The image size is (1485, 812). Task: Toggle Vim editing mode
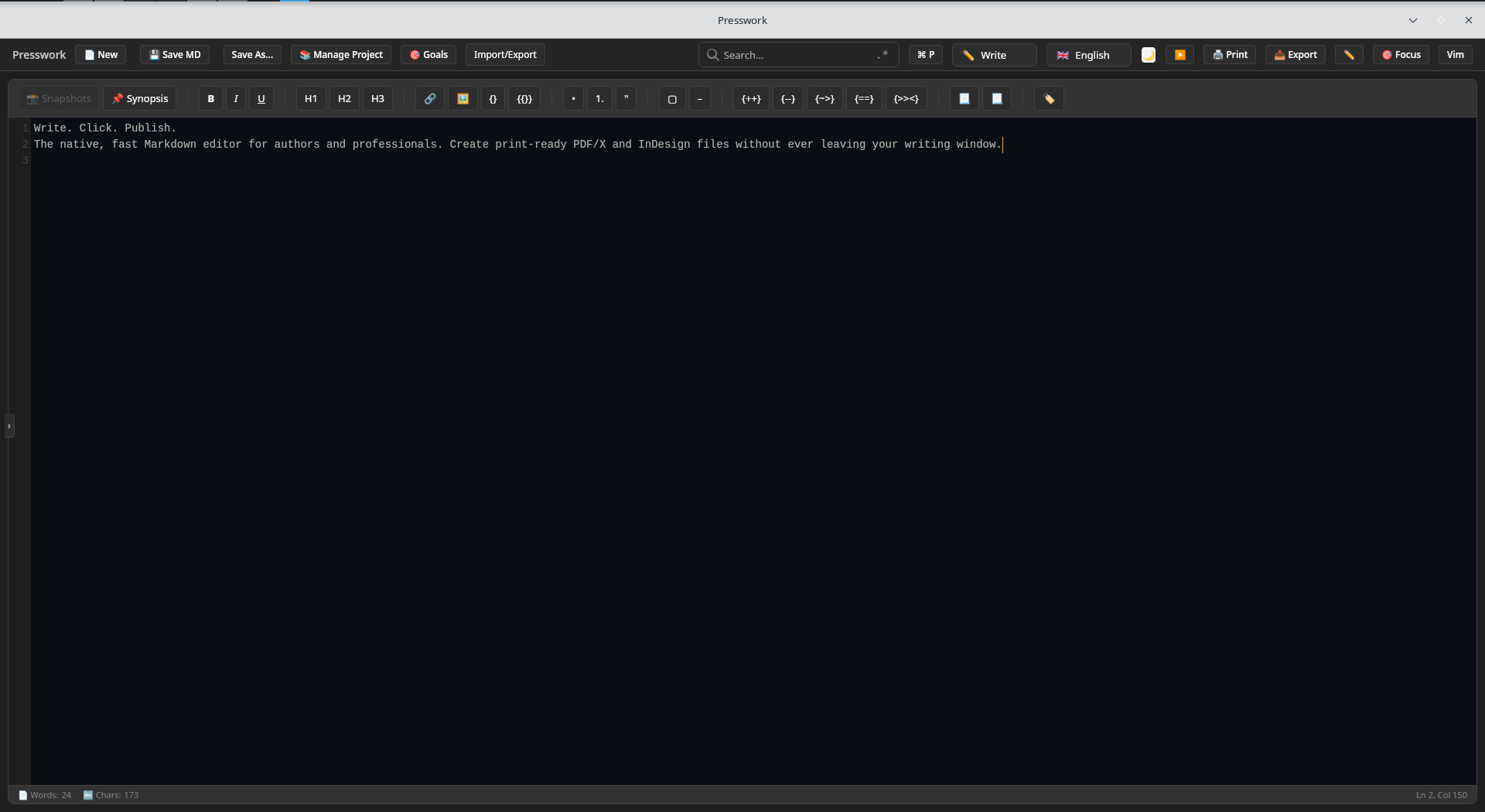(1455, 55)
